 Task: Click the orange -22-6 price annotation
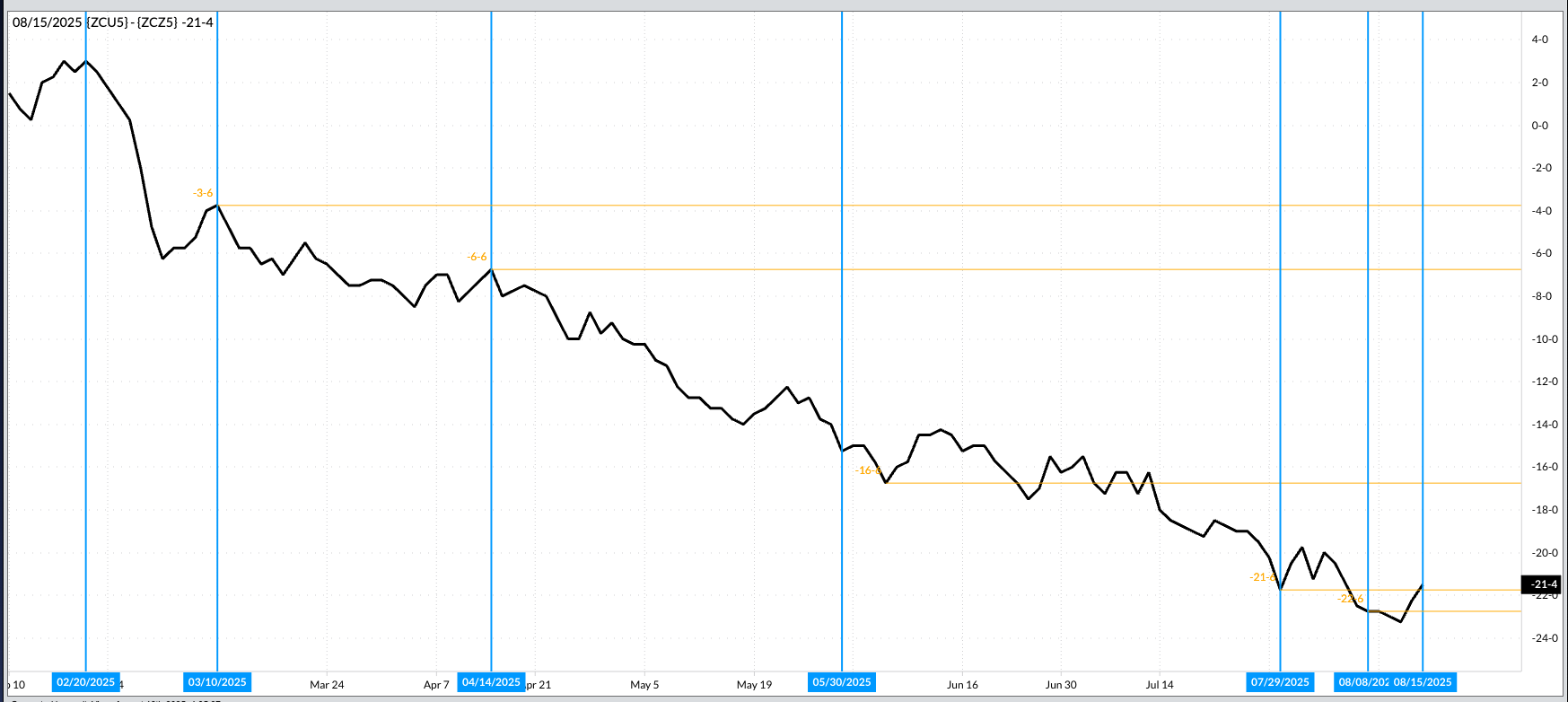(1350, 599)
